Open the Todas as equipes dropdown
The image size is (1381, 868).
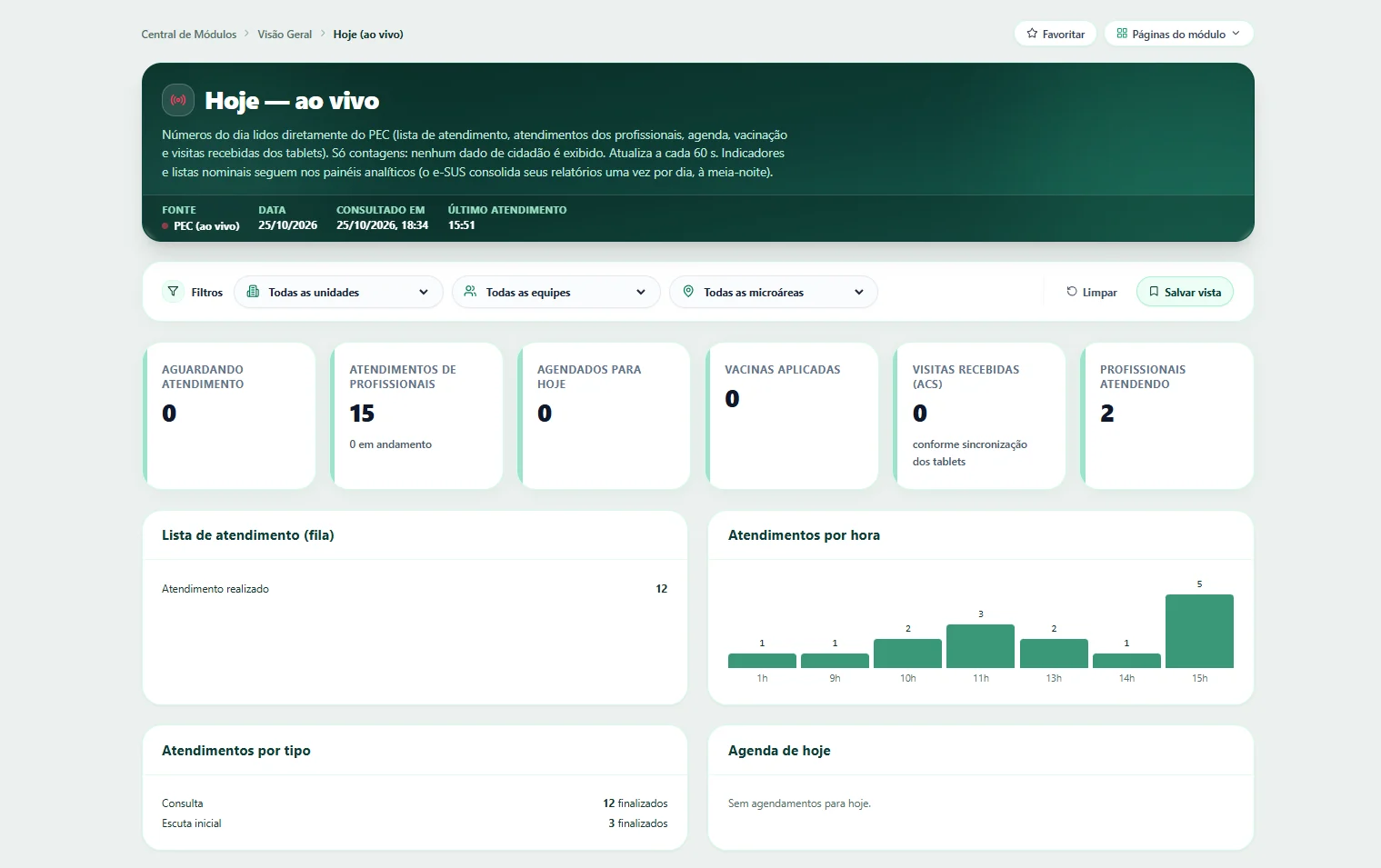coord(555,292)
